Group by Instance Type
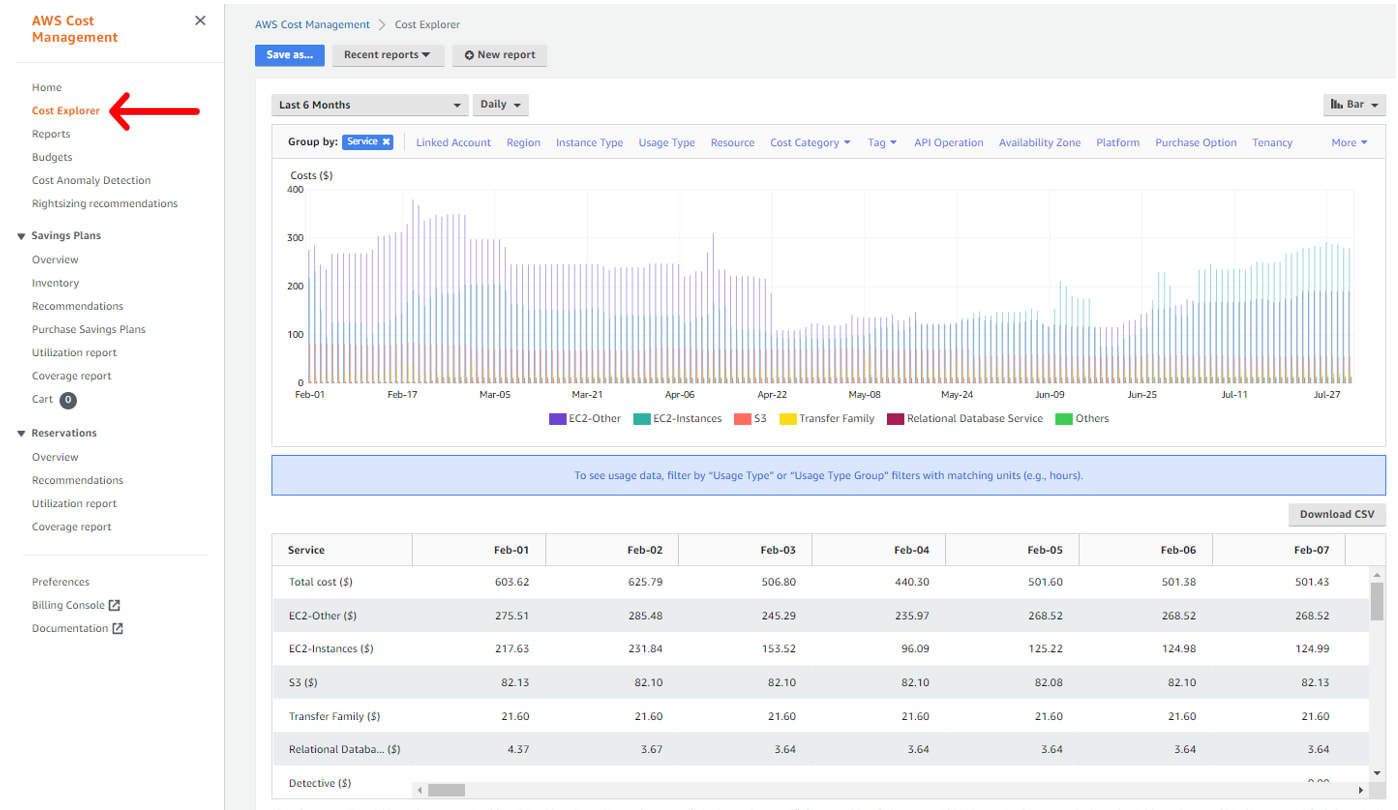Image resolution: width=1398 pixels, height=810 pixels. pos(590,143)
